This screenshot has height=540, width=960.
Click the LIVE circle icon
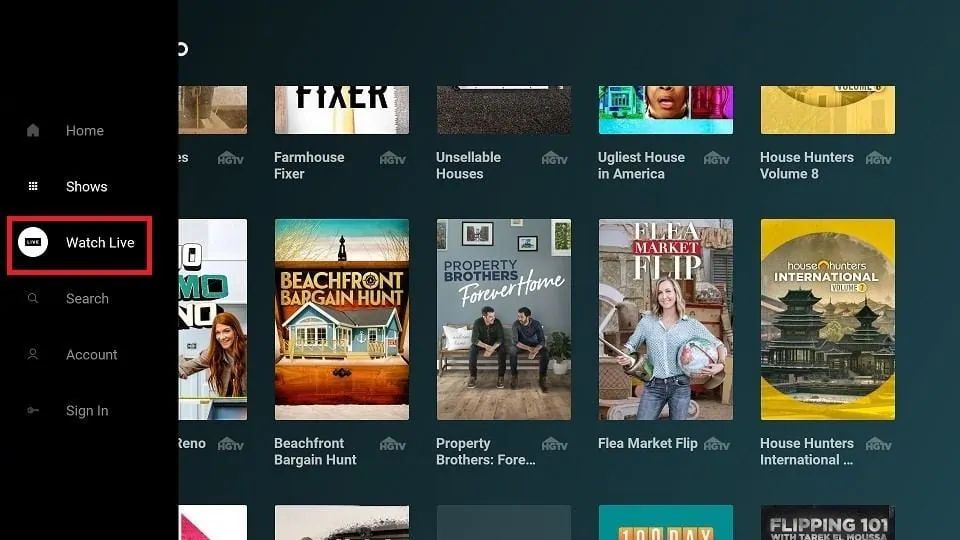coord(33,242)
